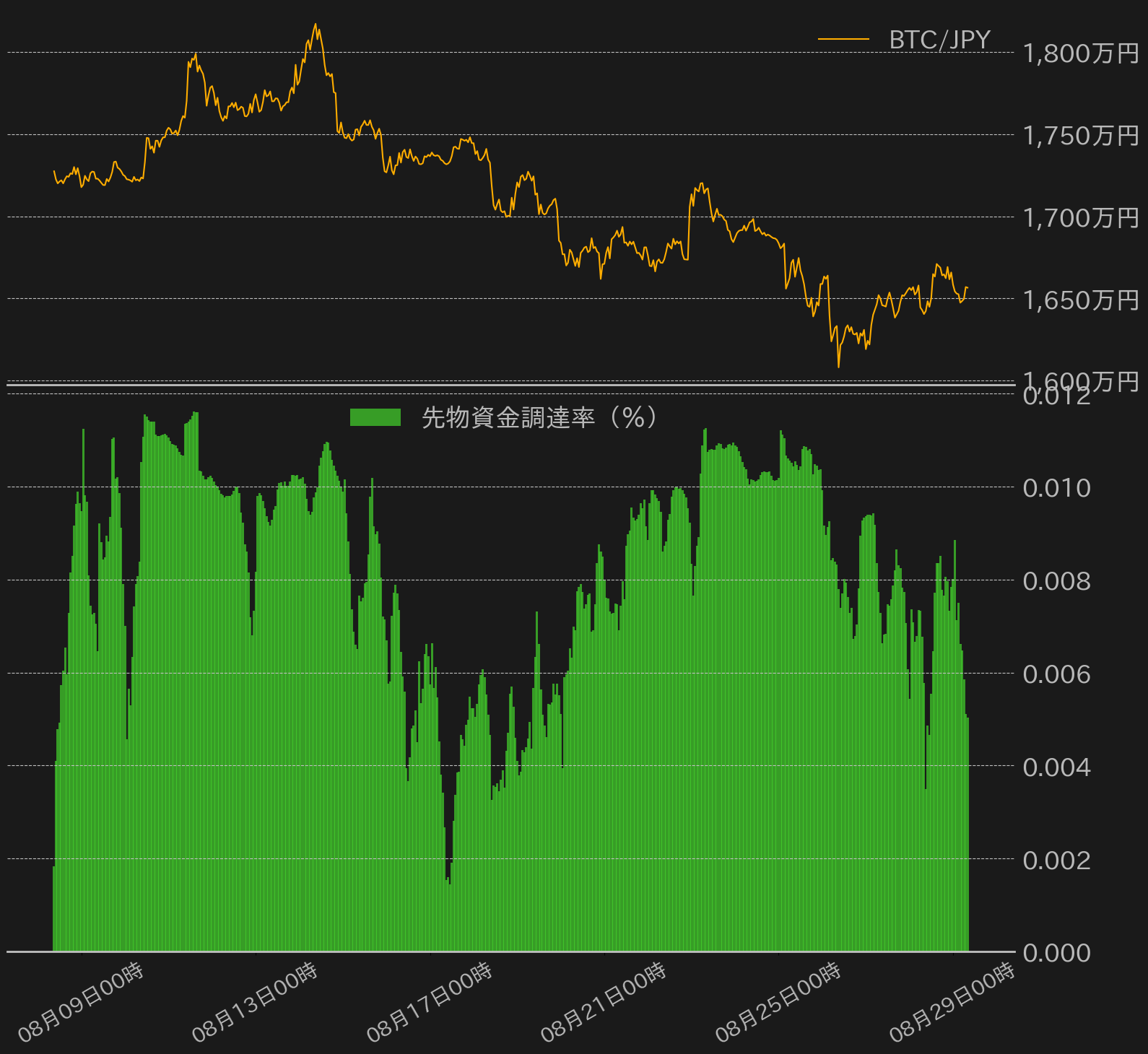Click the 08月29日00時 date tick label

pyautogui.click(x=952, y=1003)
